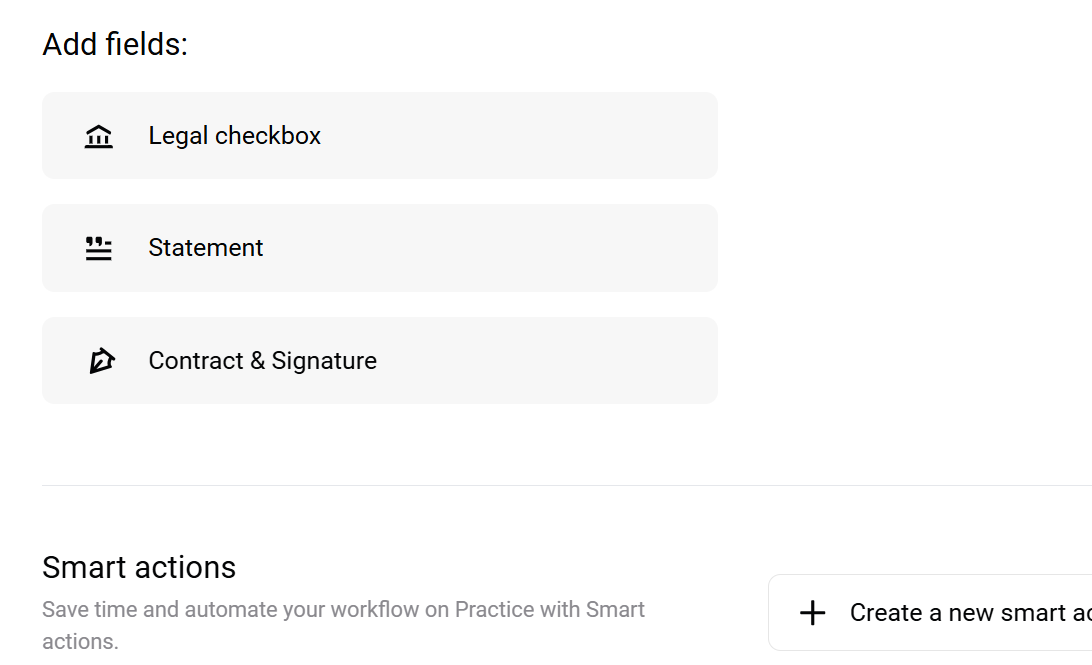The image size is (1092, 665).
Task: Click the plus icon on the smart action button
Action: (813, 612)
